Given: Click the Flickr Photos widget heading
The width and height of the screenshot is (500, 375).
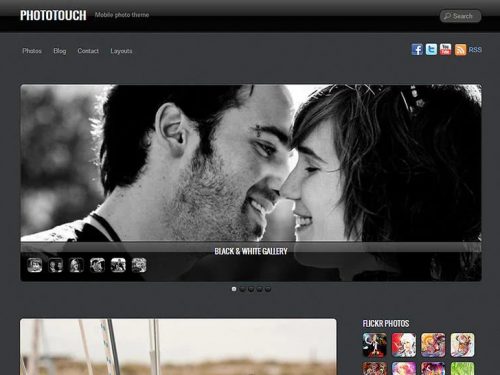Looking at the screenshot, I should pos(386,323).
